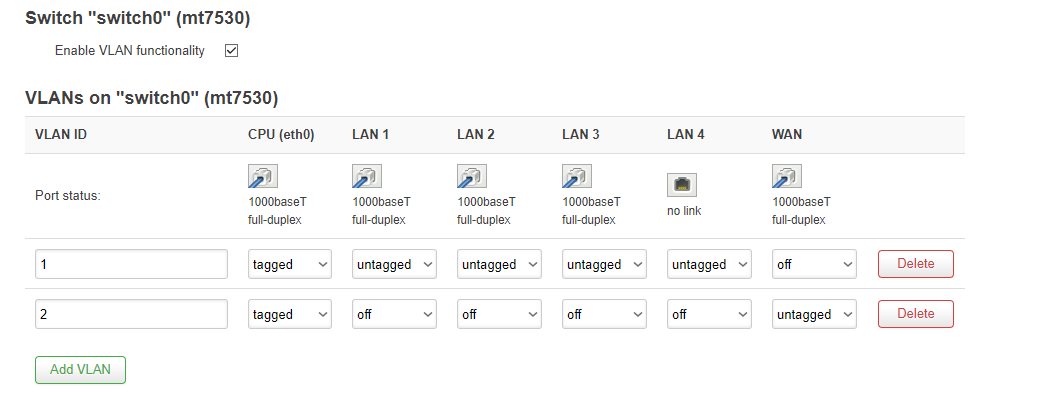Open the VLAN 1 LAN 1 untagged dropdown
The image size is (1037, 393).
pyautogui.click(x=394, y=264)
